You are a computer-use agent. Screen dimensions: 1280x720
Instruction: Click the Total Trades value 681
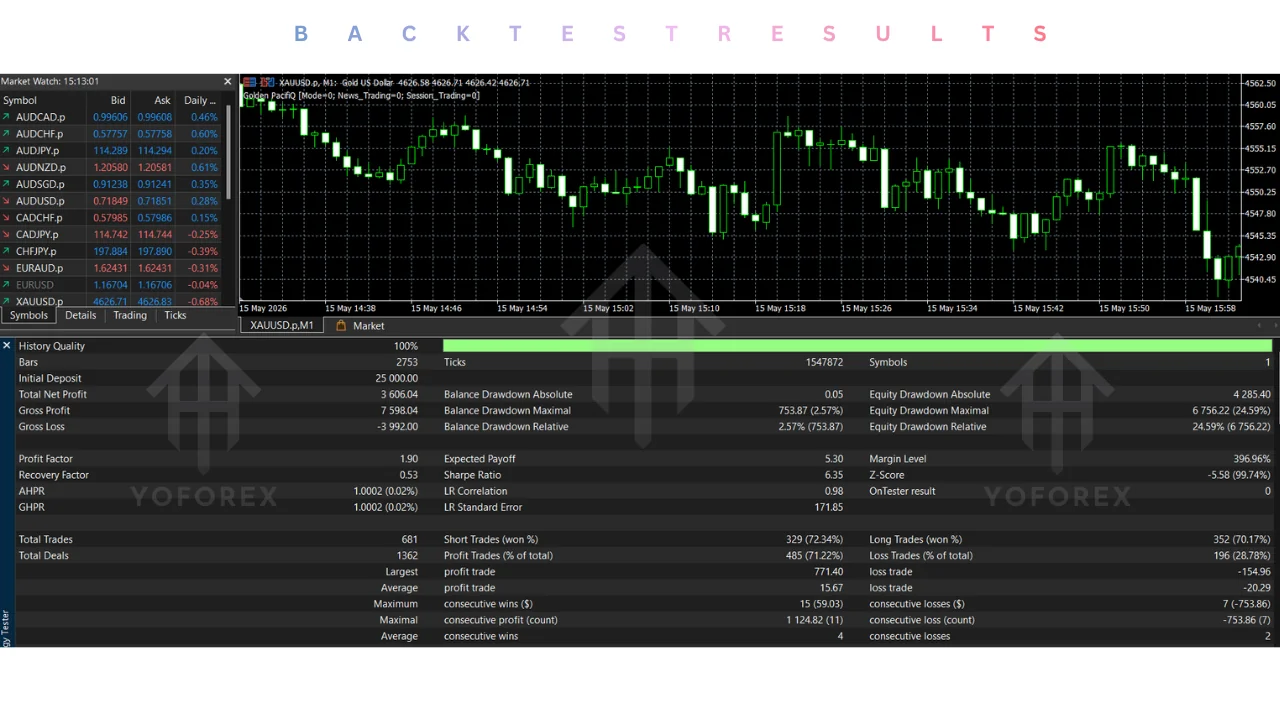(x=409, y=539)
